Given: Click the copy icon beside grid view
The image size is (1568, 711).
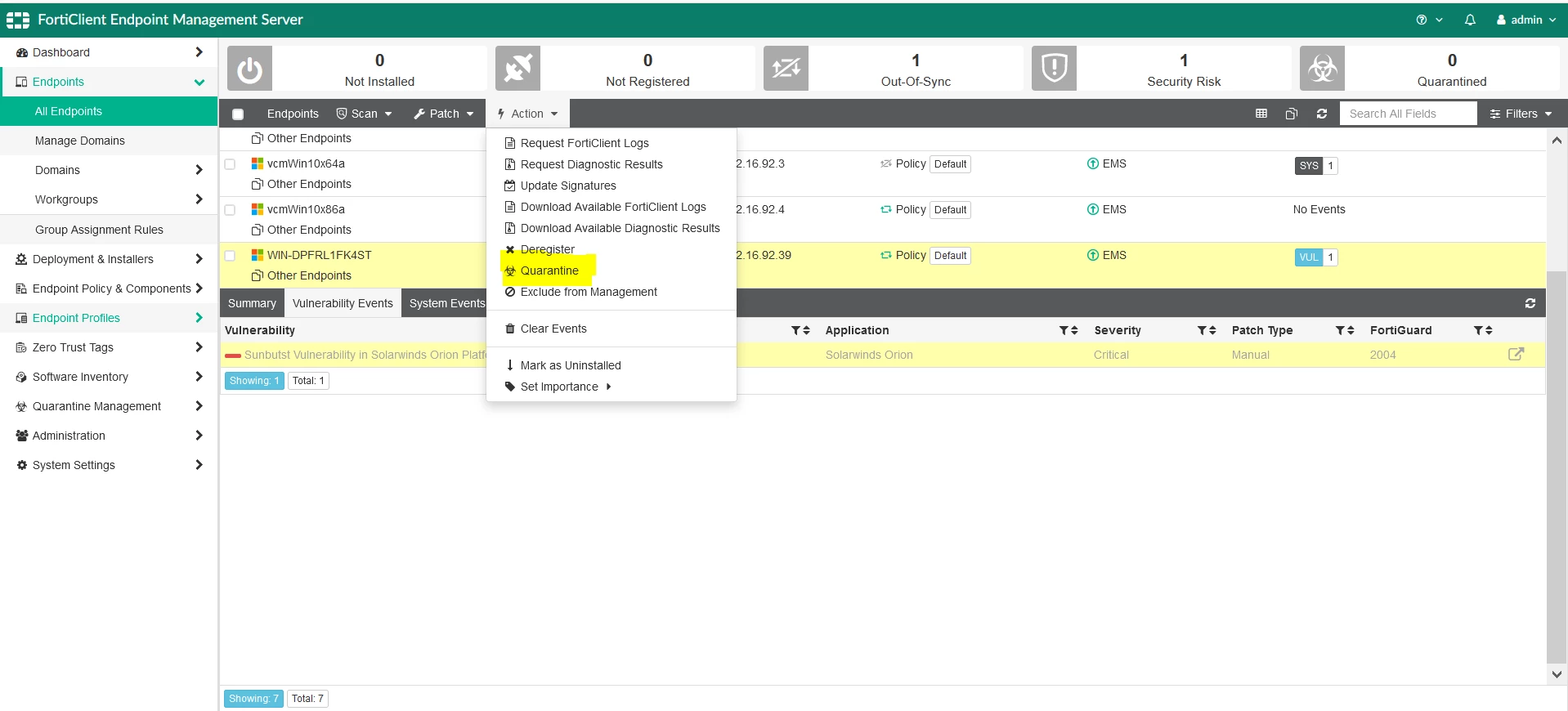Looking at the screenshot, I should coord(1292,114).
